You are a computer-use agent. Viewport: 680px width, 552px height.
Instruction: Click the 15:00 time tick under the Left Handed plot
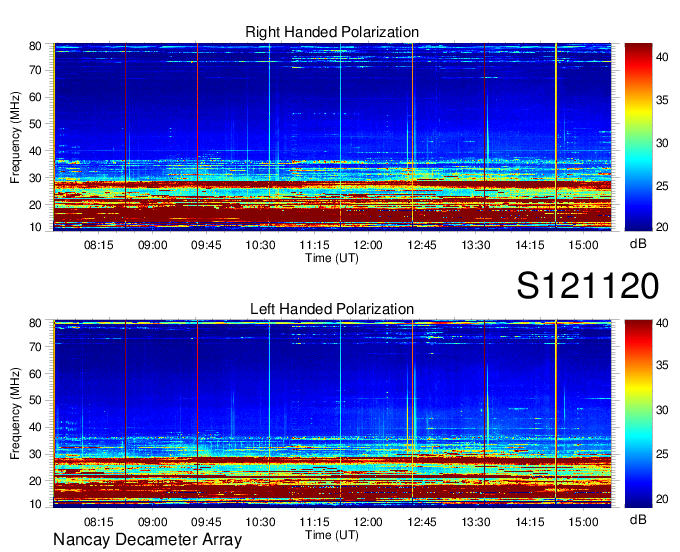pyautogui.click(x=584, y=522)
